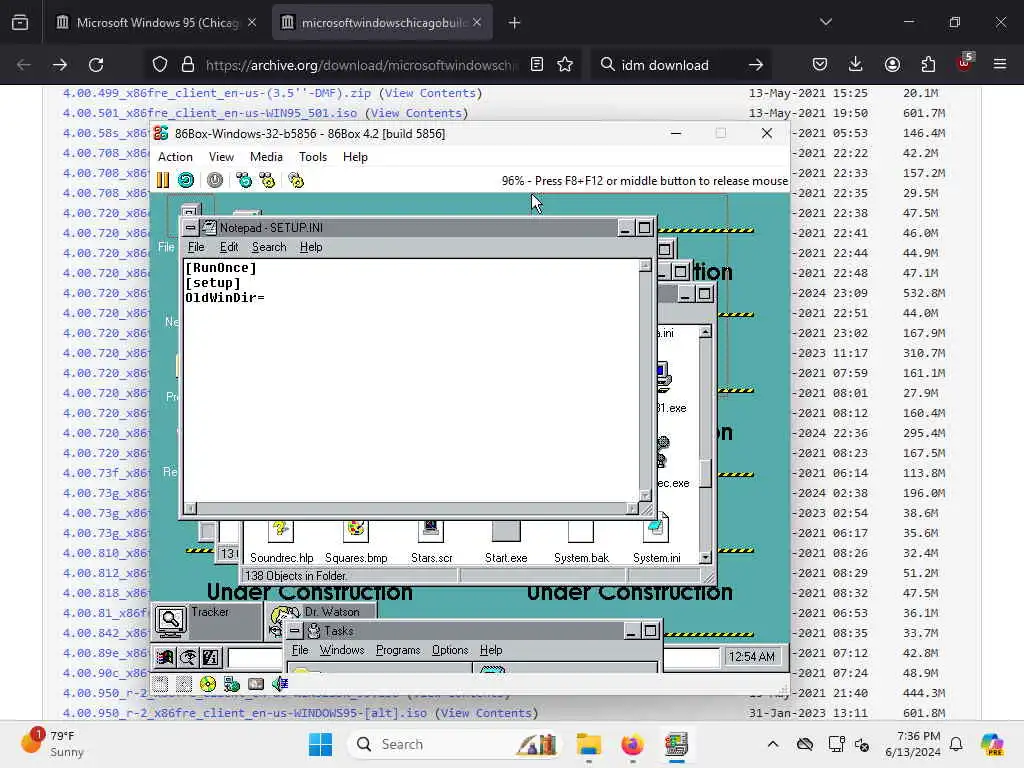Open Firefox downloads panel
Viewport: 1024px width, 768px height.
coord(856,64)
